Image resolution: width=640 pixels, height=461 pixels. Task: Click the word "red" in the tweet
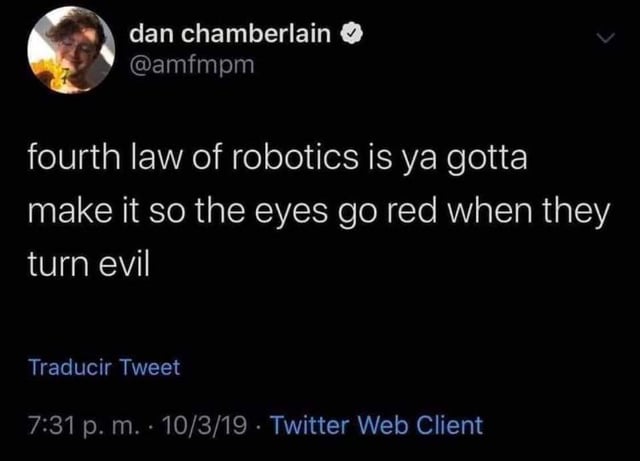[x=411, y=211]
